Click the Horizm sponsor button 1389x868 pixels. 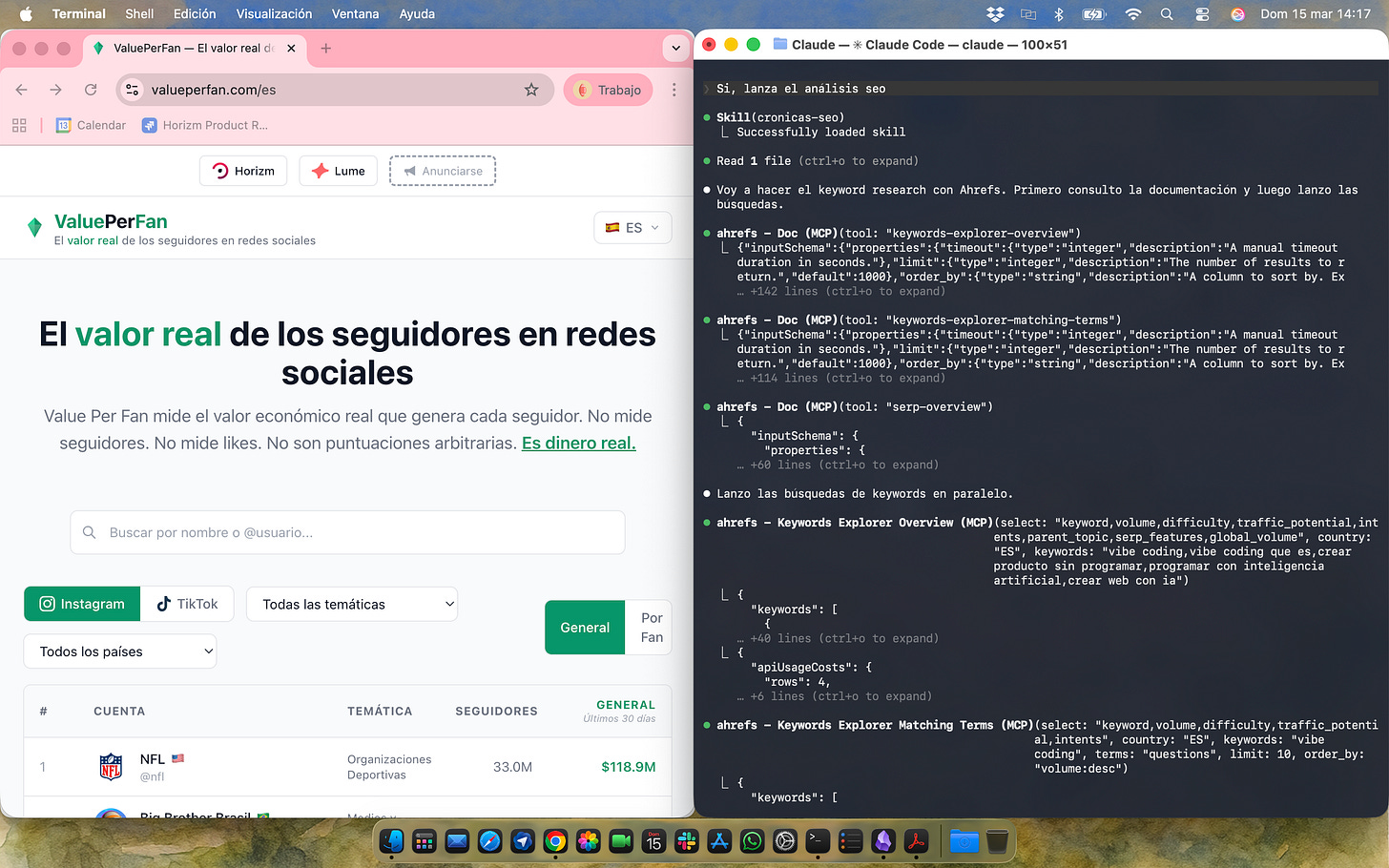pyautogui.click(x=243, y=171)
